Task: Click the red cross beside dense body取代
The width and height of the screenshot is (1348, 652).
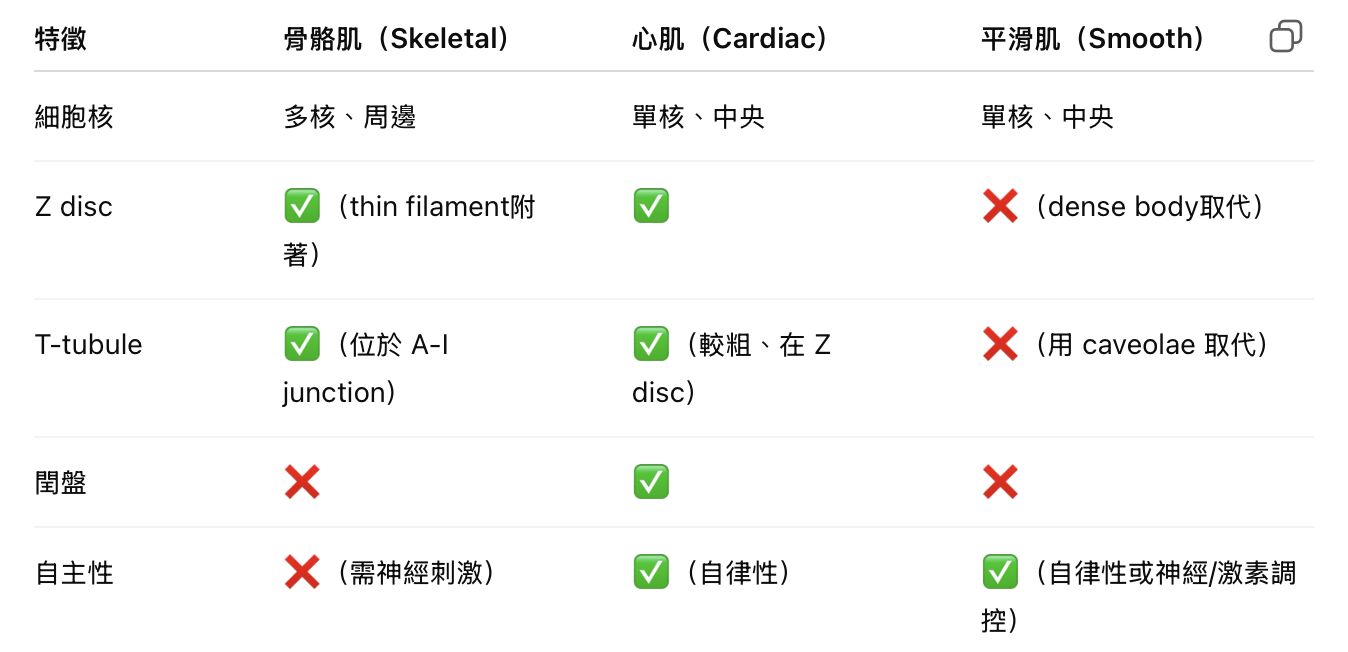Action: (x=1000, y=207)
